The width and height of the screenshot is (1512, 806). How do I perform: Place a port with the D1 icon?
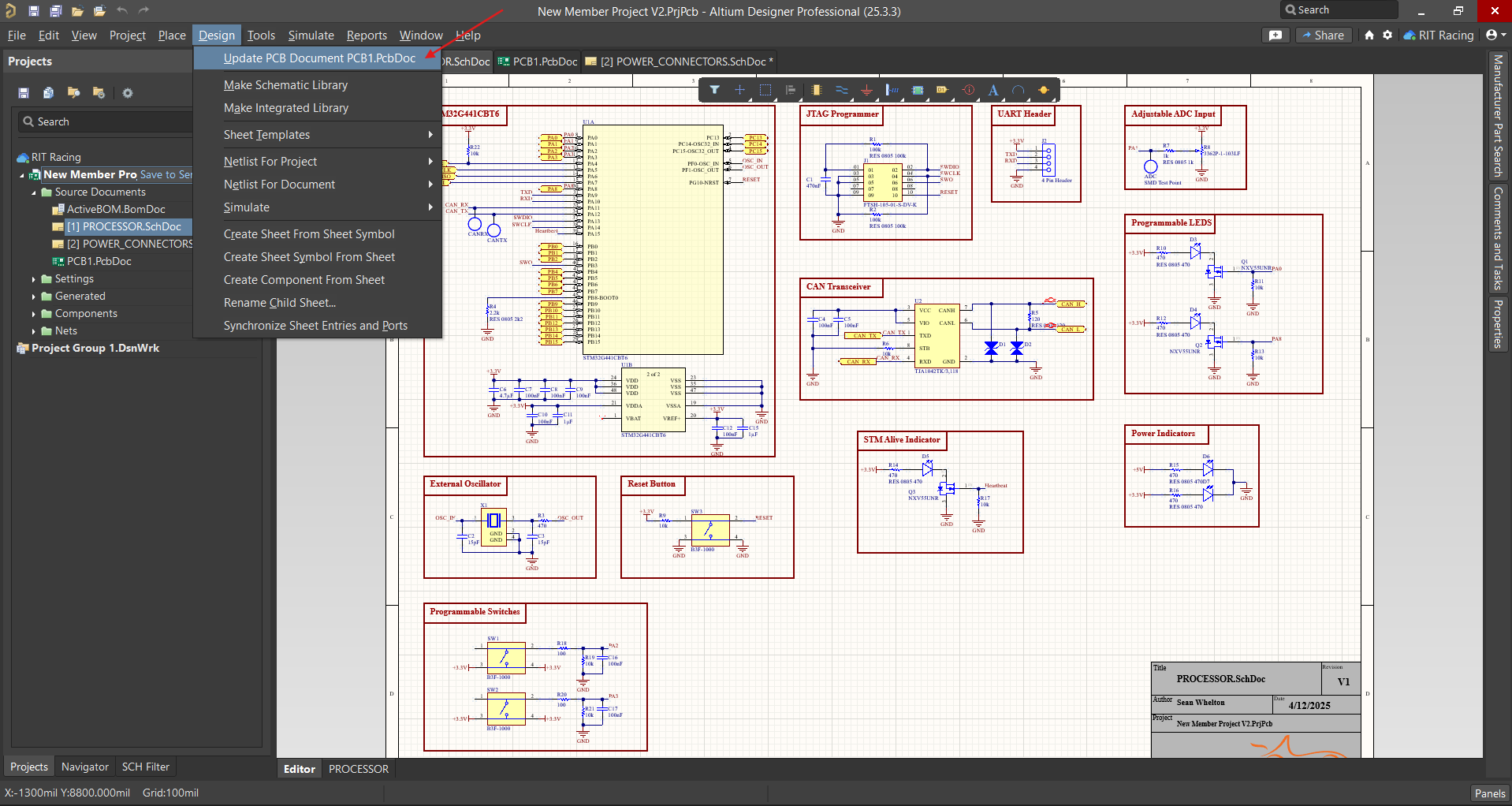click(942, 90)
